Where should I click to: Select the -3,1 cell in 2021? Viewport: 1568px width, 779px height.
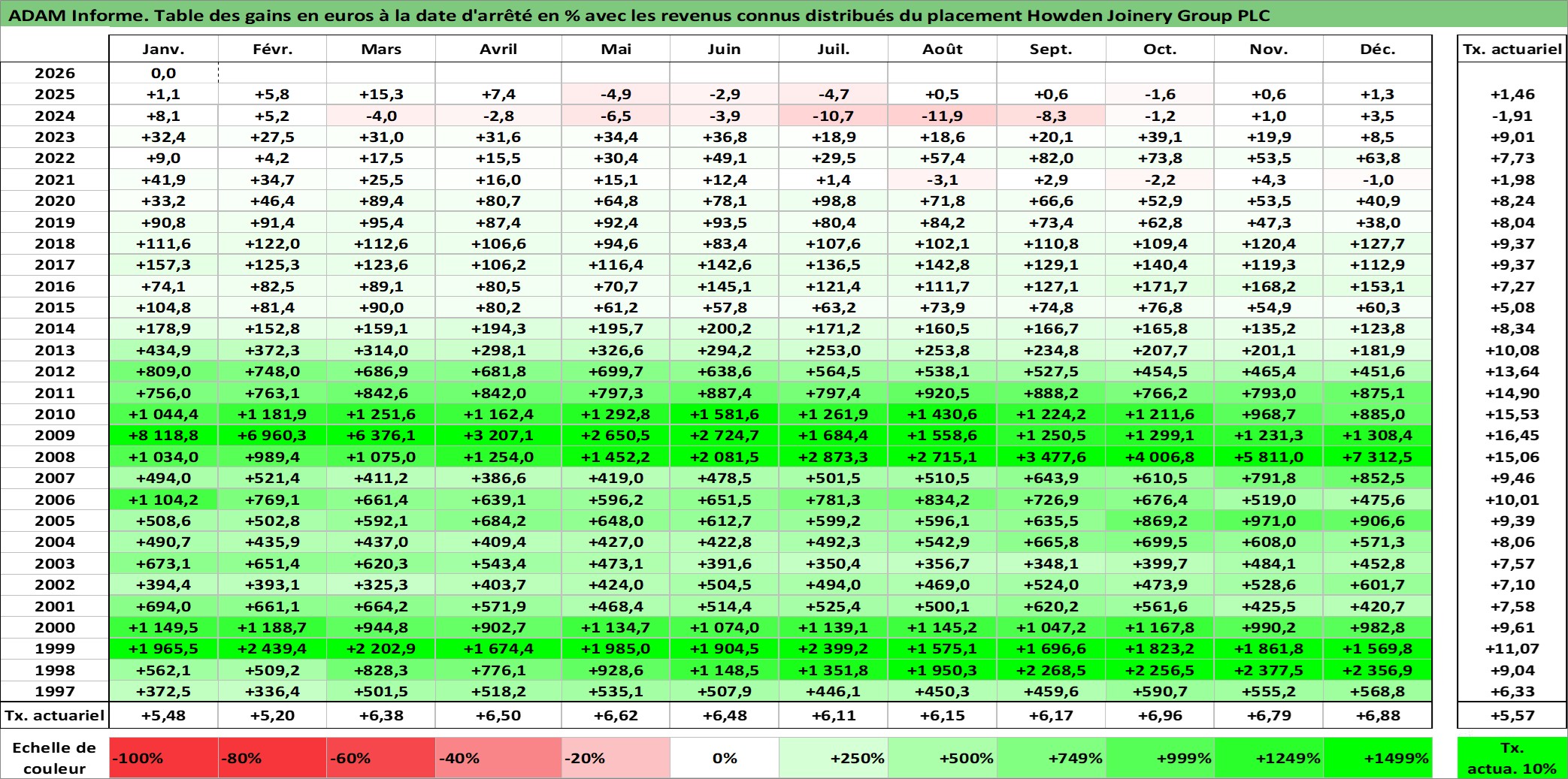pyautogui.click(x=943, y=180)
